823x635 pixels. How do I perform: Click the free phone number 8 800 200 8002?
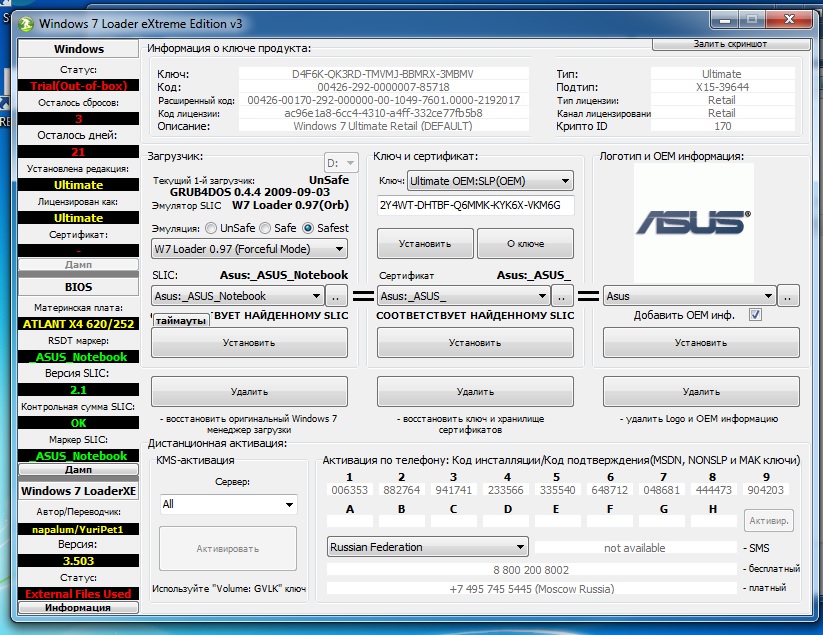[x=531, y=570]
